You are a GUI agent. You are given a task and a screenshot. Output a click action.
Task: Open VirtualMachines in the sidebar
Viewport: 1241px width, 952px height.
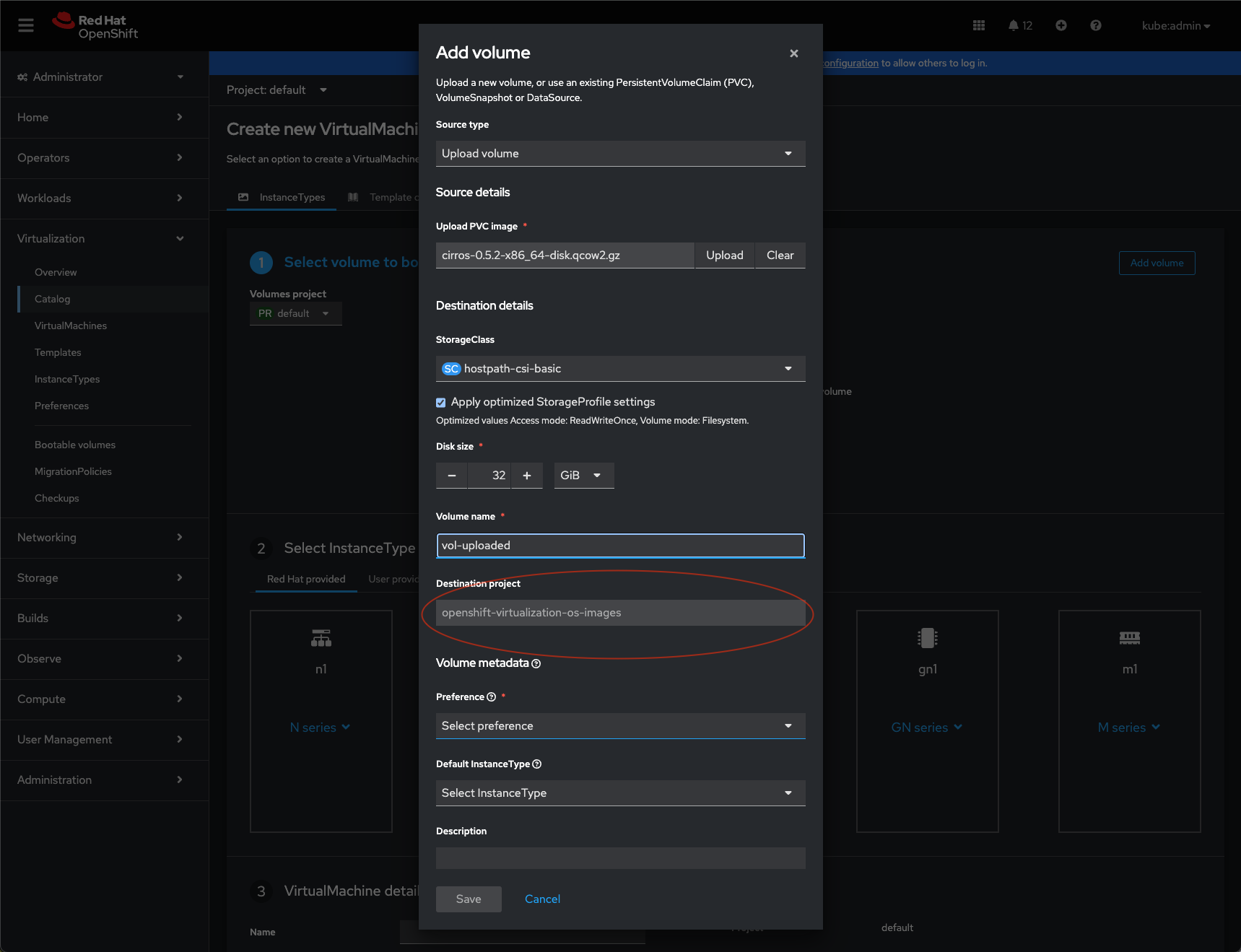pos(113,326)
